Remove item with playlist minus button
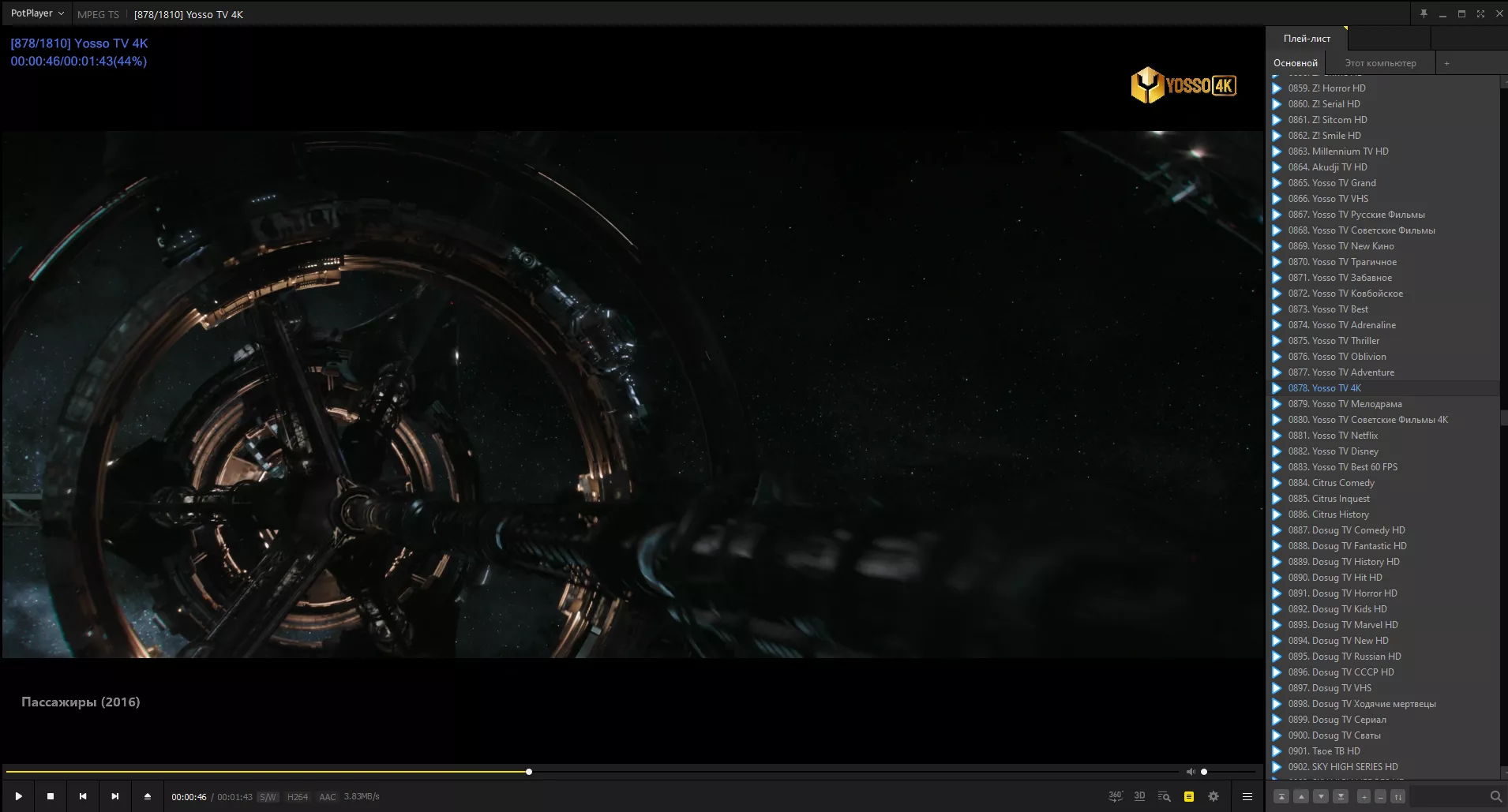 (x=1380, y=796)
